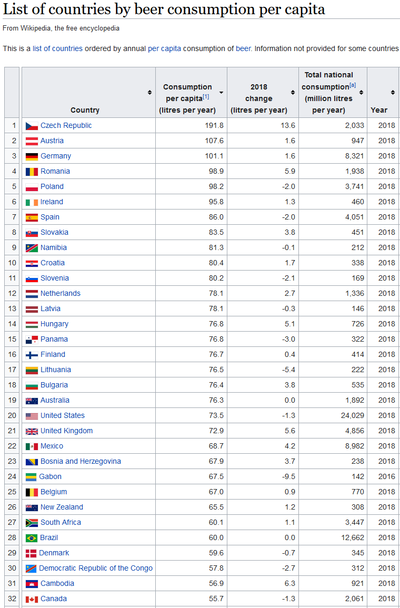Viewport: 400px width, 608px height.
Task: Click the 12,662 total consumption cell
Action: pyautogui.click(x=352, y=537)
